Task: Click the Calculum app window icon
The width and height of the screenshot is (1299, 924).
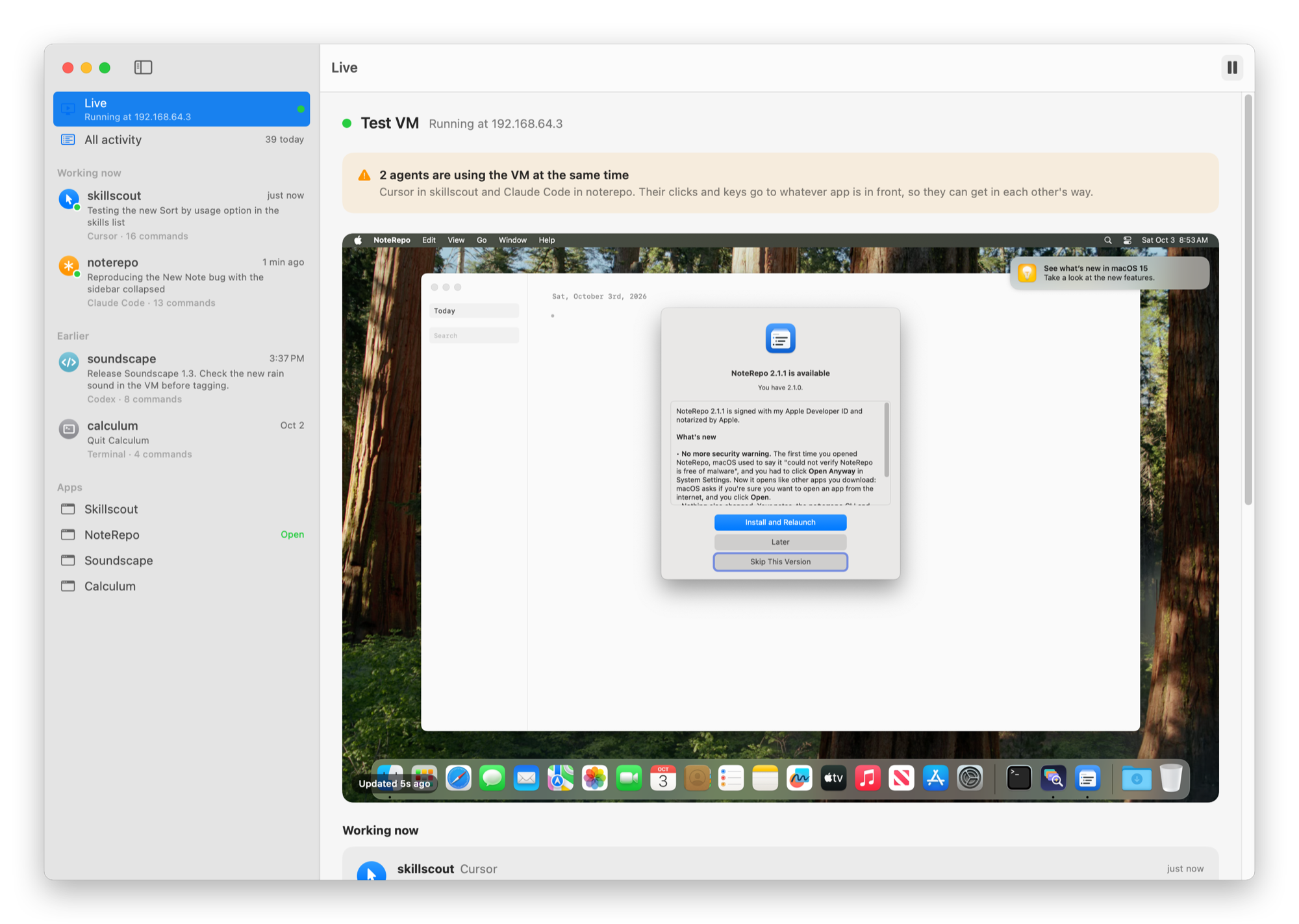Action: click(x=68, y=586)
